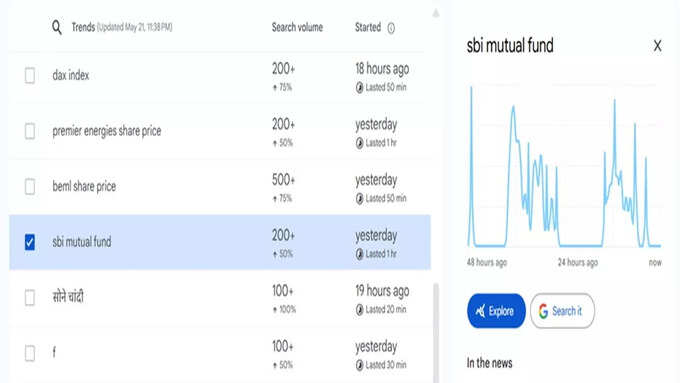
Task: Click the search magnifier icon beside Trends
Action: coord(57,27)
